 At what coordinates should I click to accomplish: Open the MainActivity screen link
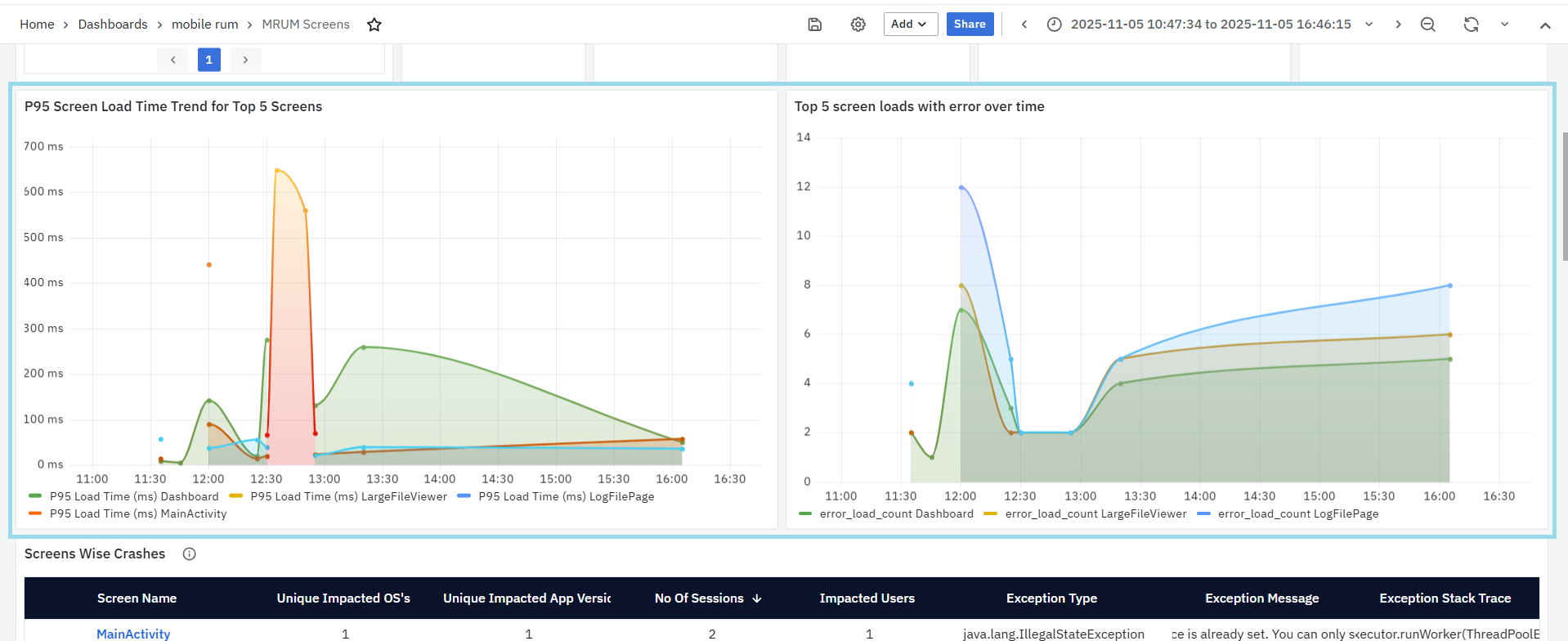[x=133, y=634]
